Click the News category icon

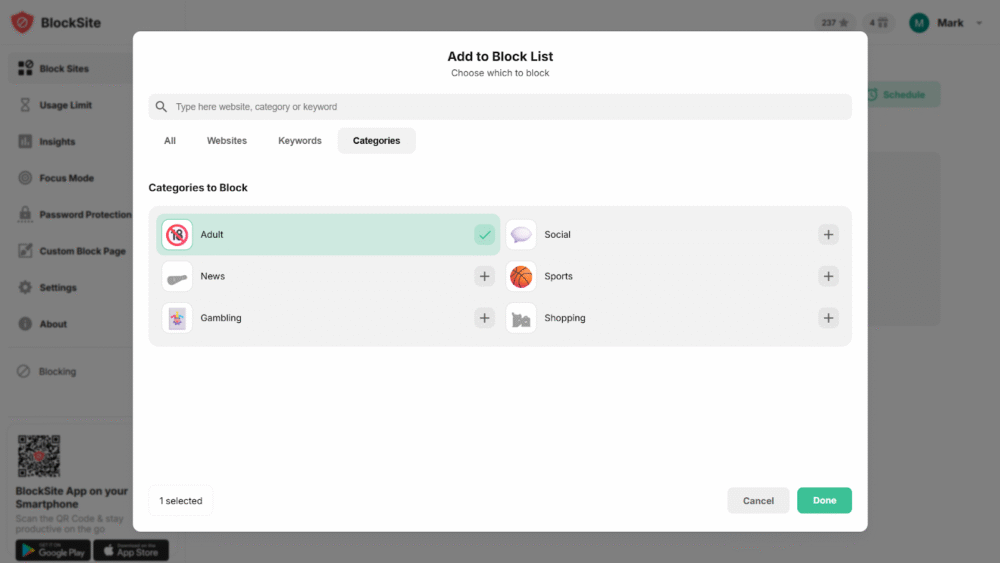tap(177, 277)
